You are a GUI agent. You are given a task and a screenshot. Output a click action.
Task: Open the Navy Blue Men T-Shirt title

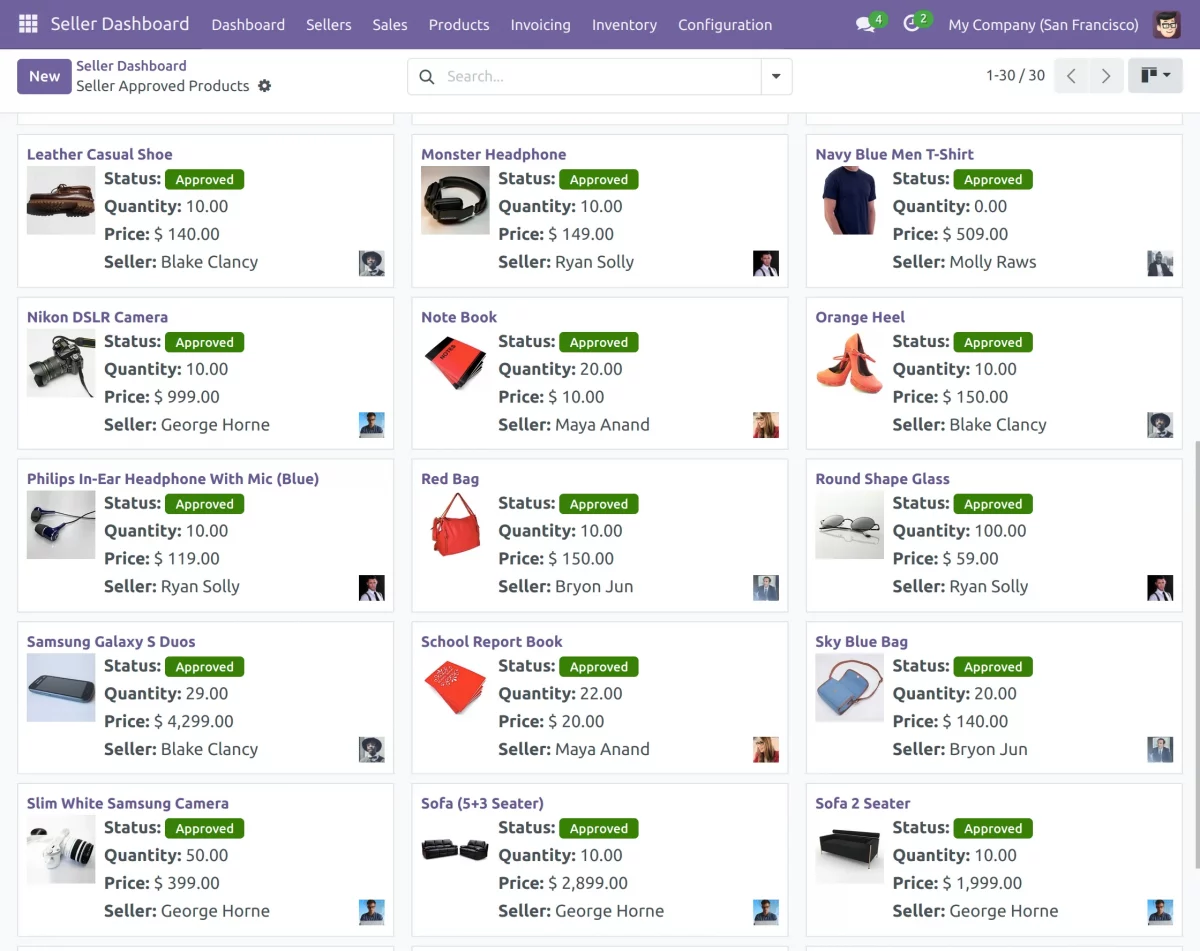tap(894, 154)
